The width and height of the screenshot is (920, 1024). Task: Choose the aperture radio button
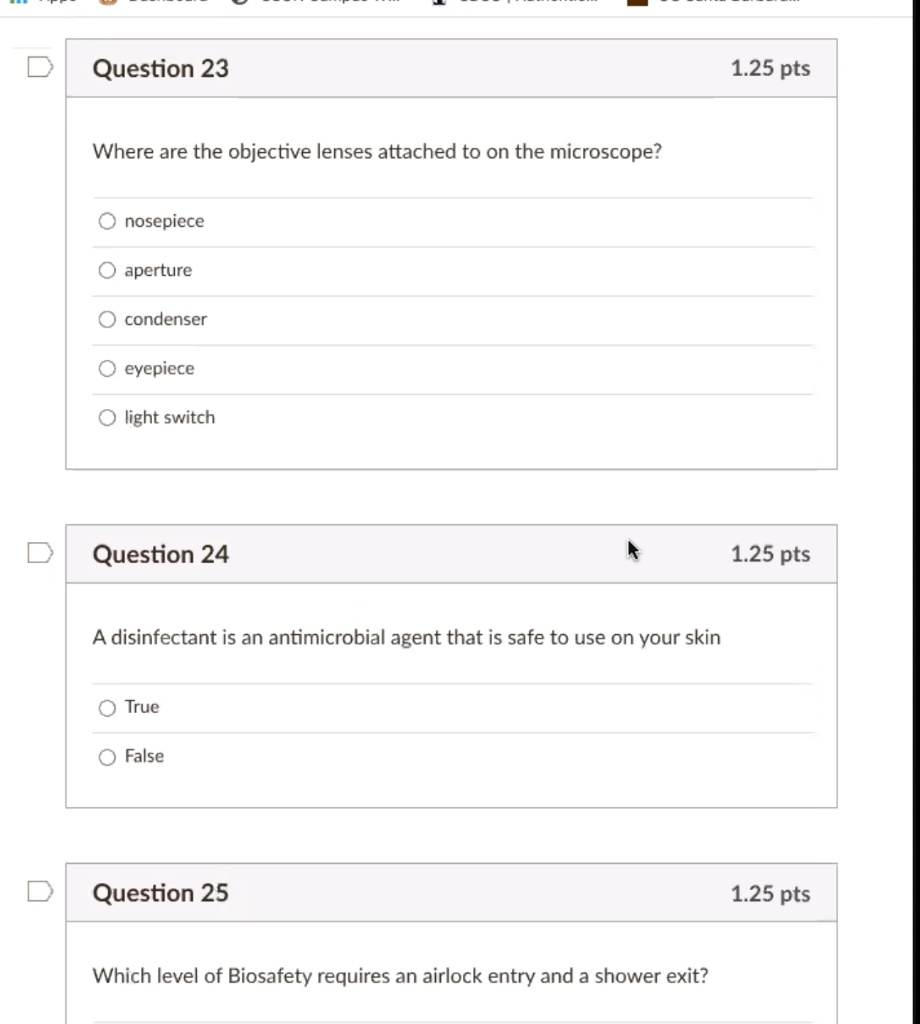(x=107, y=271)
